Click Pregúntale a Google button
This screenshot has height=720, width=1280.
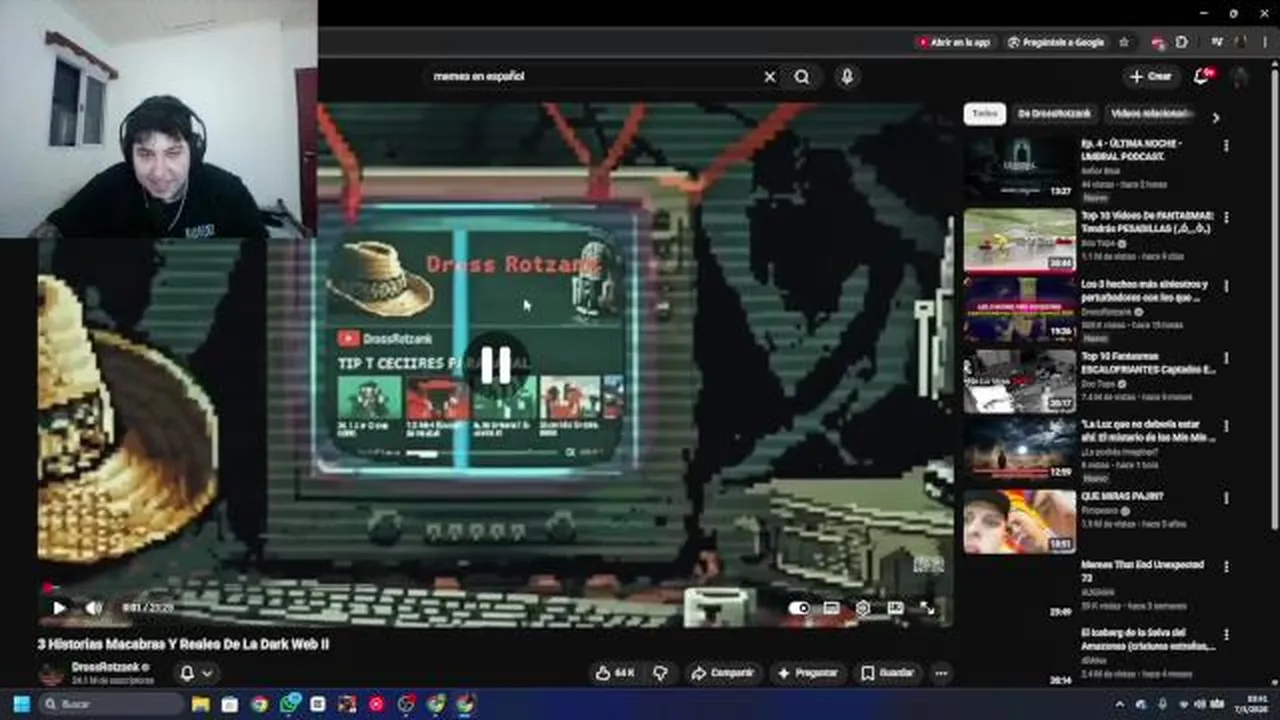tap(1055, 42)
